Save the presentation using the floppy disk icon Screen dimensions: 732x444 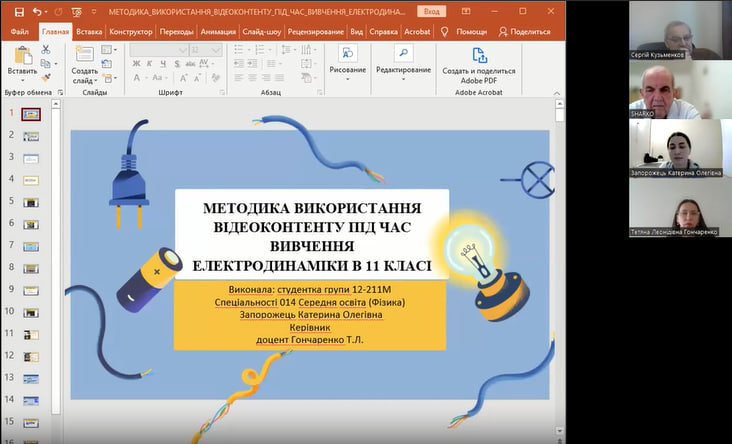coord(19,12)
